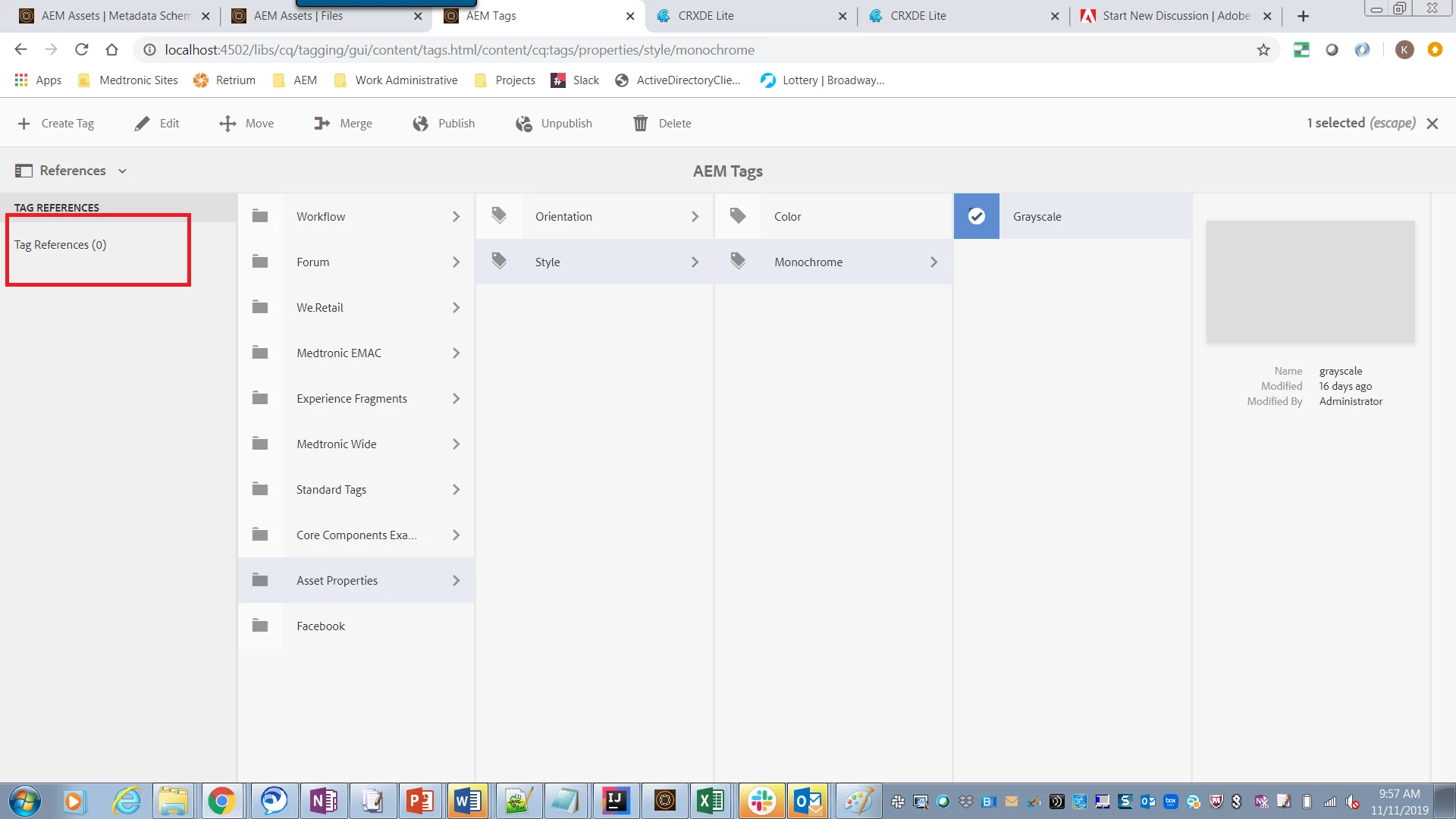This screenshot has height=819, width=1456.
Task: Click the Delete trash can icon
Action: coord(641,124)
